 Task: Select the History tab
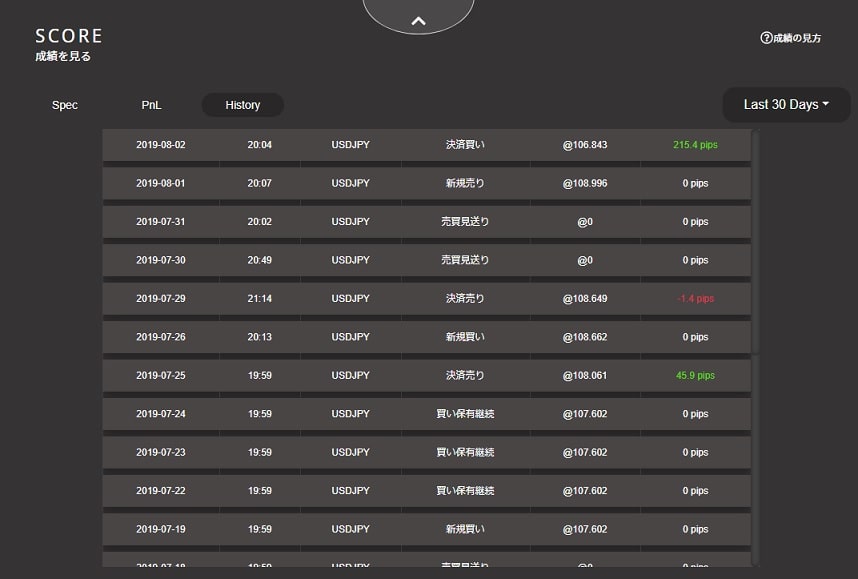[242, 105]
